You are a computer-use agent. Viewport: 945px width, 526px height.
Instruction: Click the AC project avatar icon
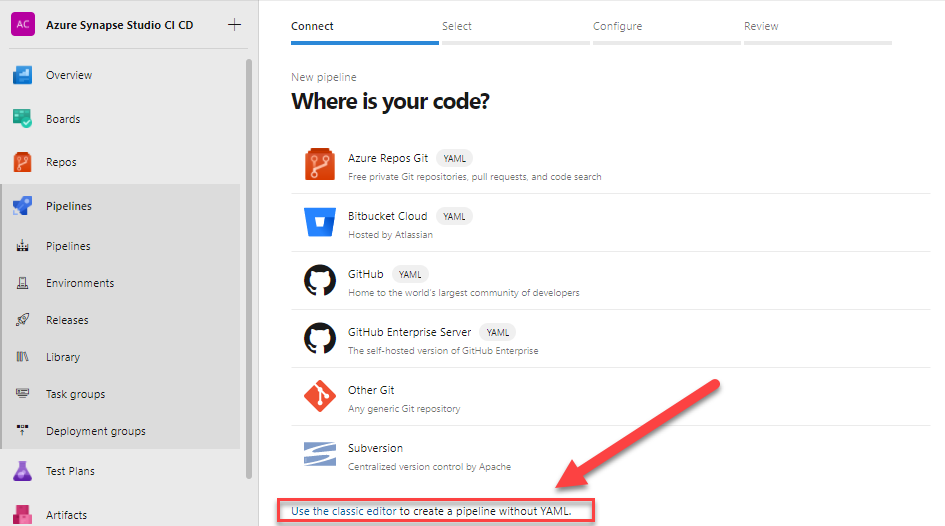click(23, 25)
